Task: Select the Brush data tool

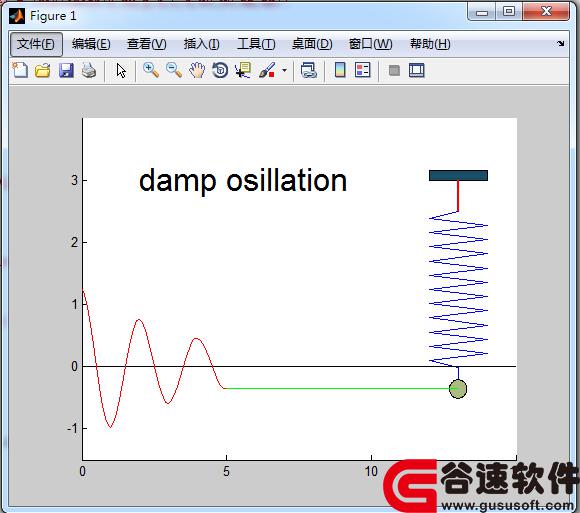Action: 267,70
